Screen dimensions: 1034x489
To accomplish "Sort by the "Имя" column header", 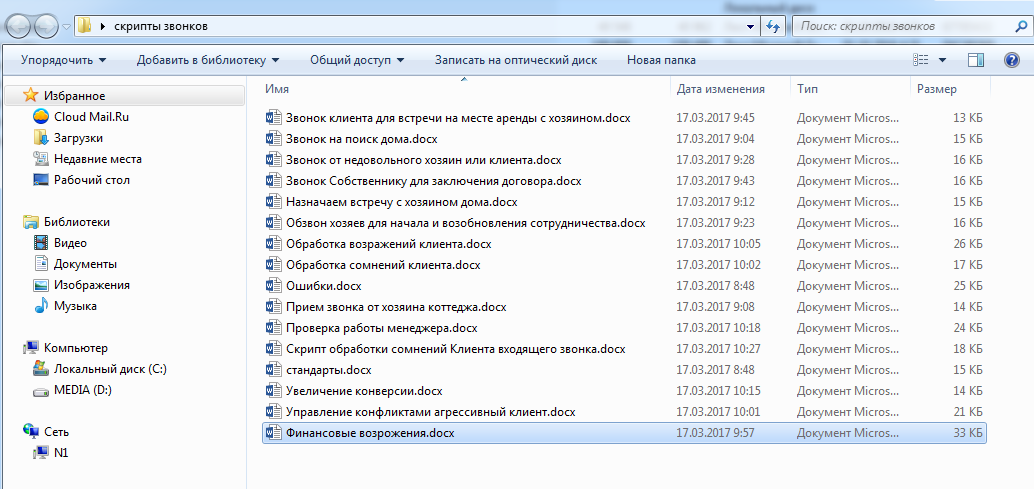I will pos(277,89).
